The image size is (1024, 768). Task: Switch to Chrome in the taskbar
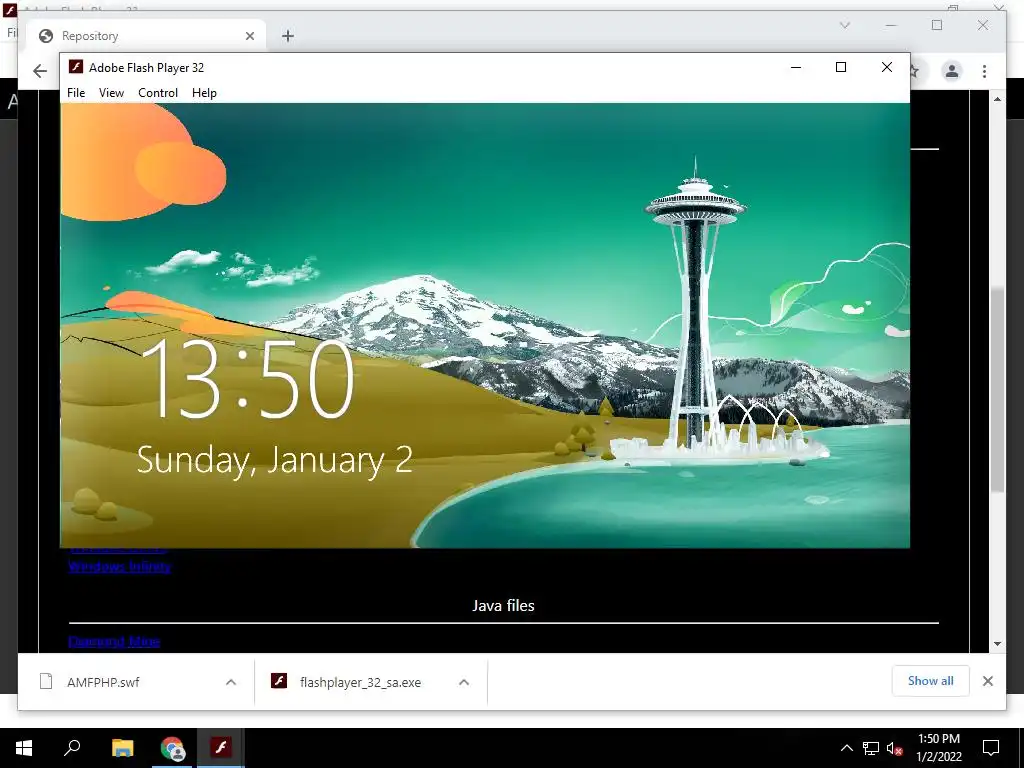click(x=172, y=748)
